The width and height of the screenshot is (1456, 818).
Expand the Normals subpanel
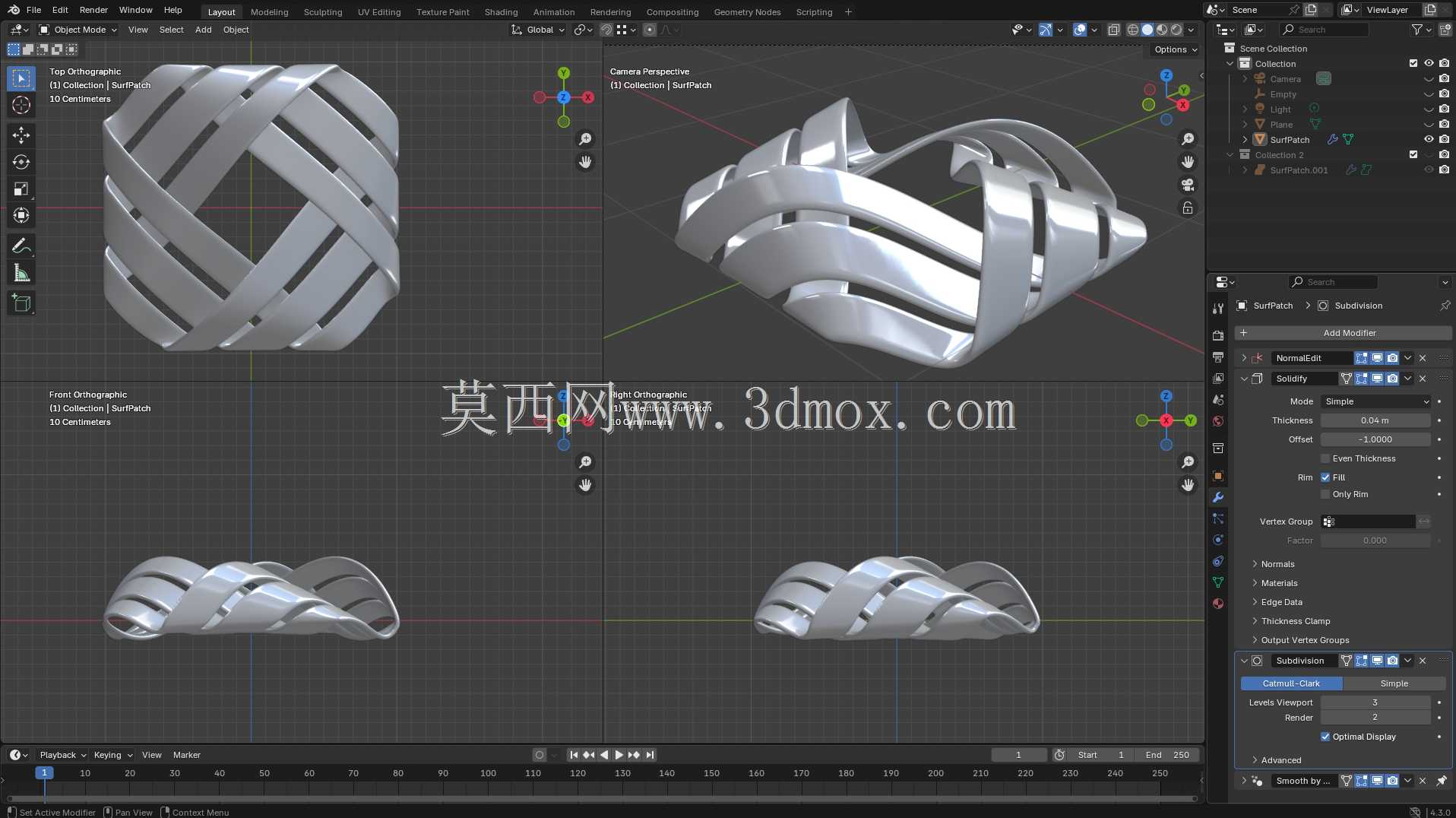[x=1277, y=564]
